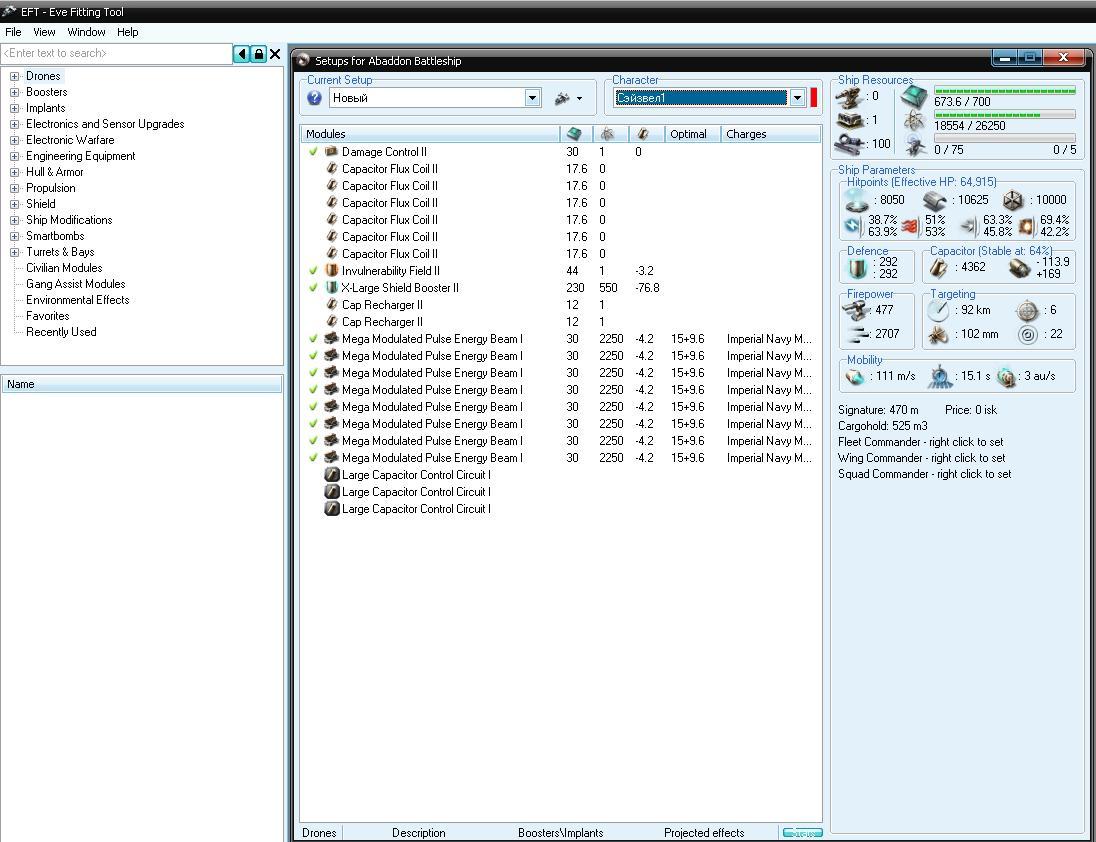Open the Window menu
The width and height of the screenshot is (1096, 842).
86,32
